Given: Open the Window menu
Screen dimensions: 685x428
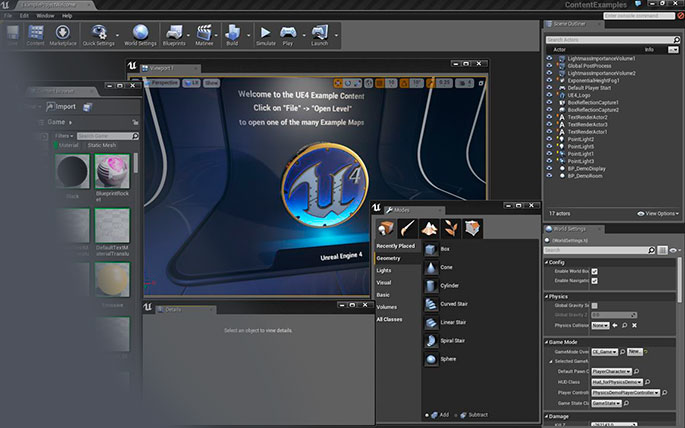Looking at the screenshot, I should [45, 16].
